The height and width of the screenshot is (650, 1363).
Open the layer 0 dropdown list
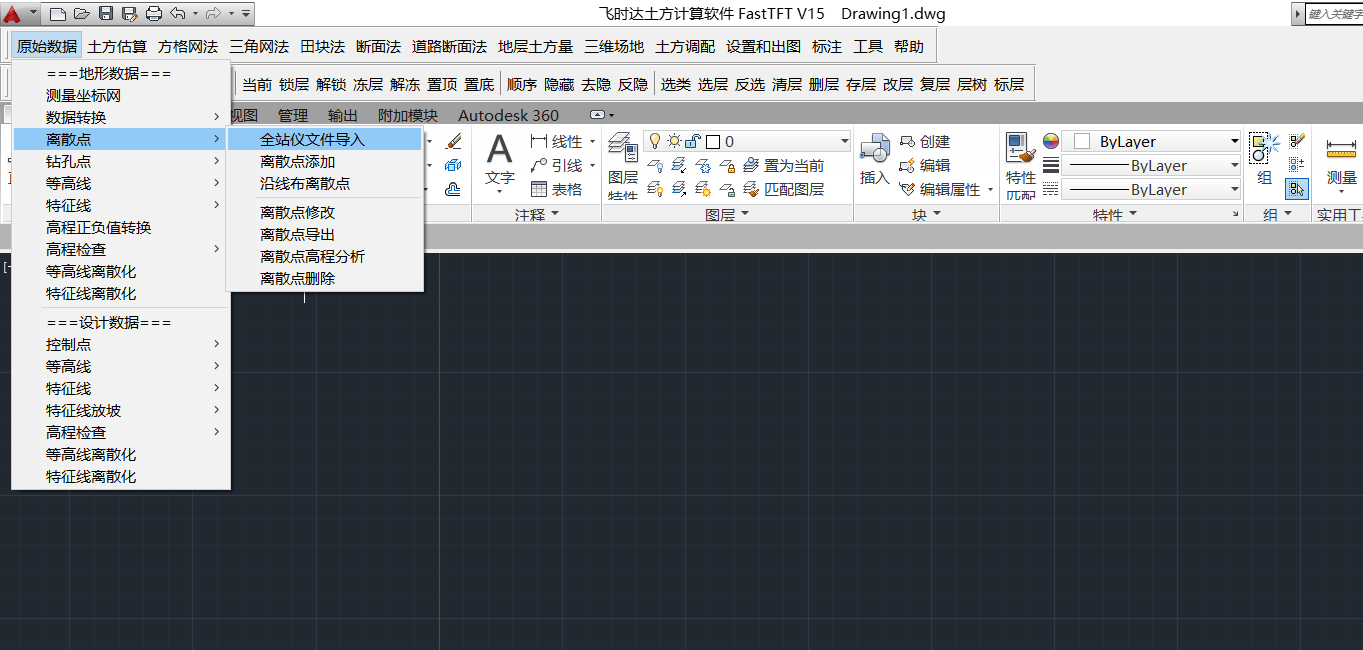tap(845, 142)
